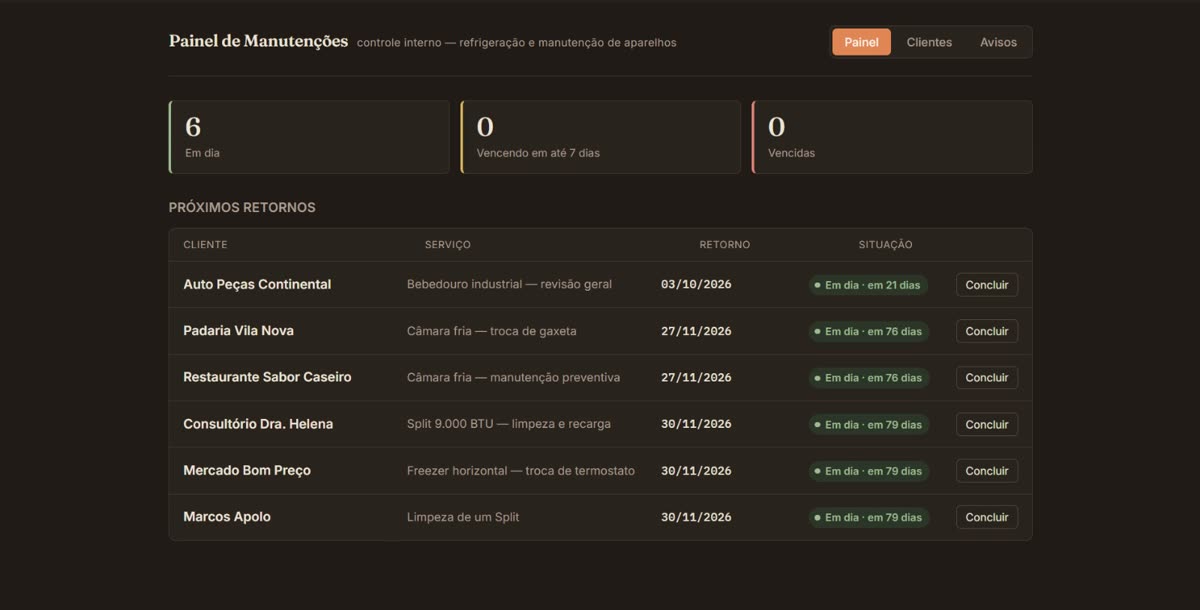Click Consultório Dra. Helena's date 30/11/2026
This screenshot has height=610, width=1200.
(x=696, y=424)
